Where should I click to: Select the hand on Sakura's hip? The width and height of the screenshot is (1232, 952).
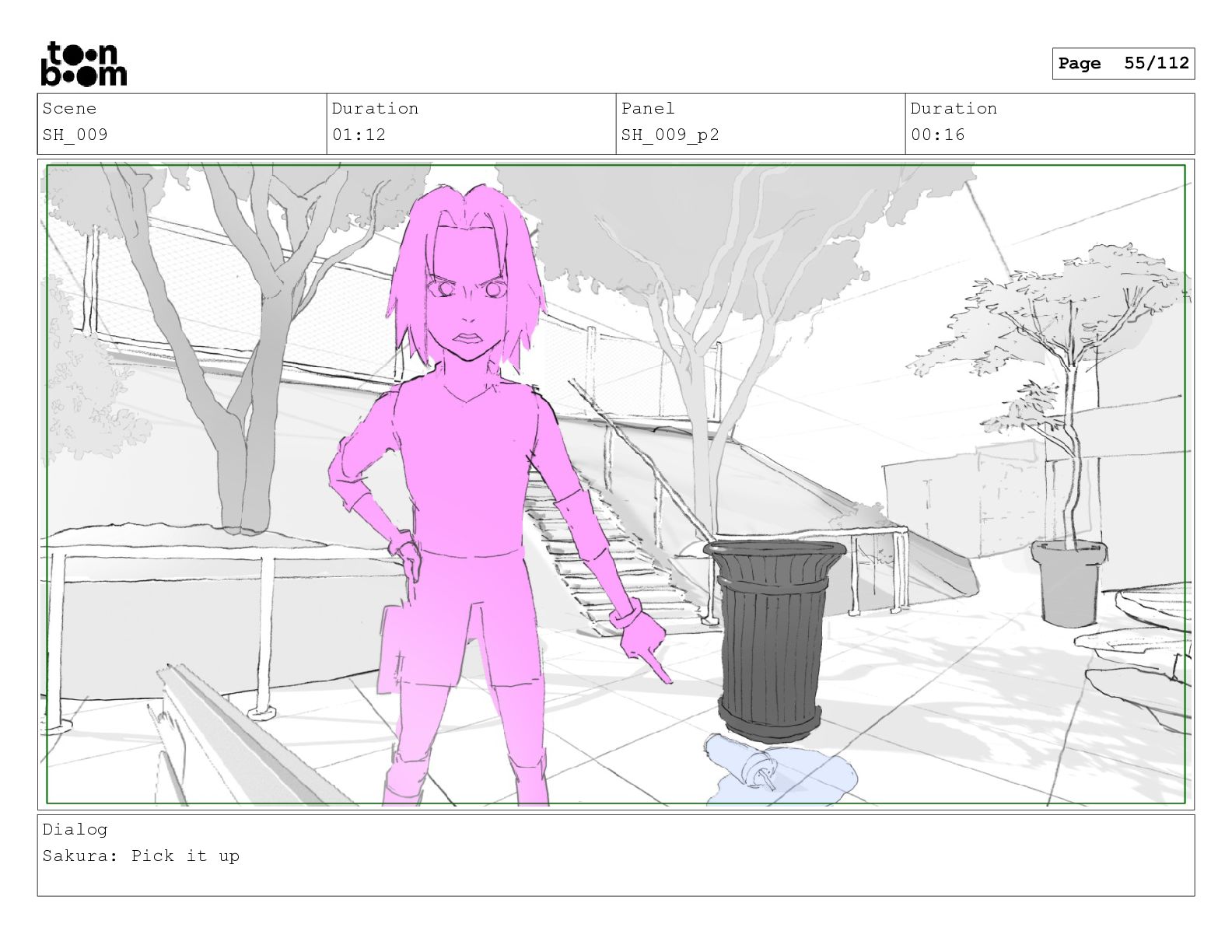pos(406,554)
